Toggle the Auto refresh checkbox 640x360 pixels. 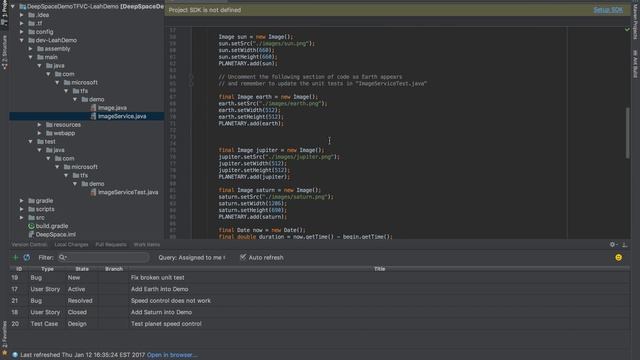tap(243, 257)
